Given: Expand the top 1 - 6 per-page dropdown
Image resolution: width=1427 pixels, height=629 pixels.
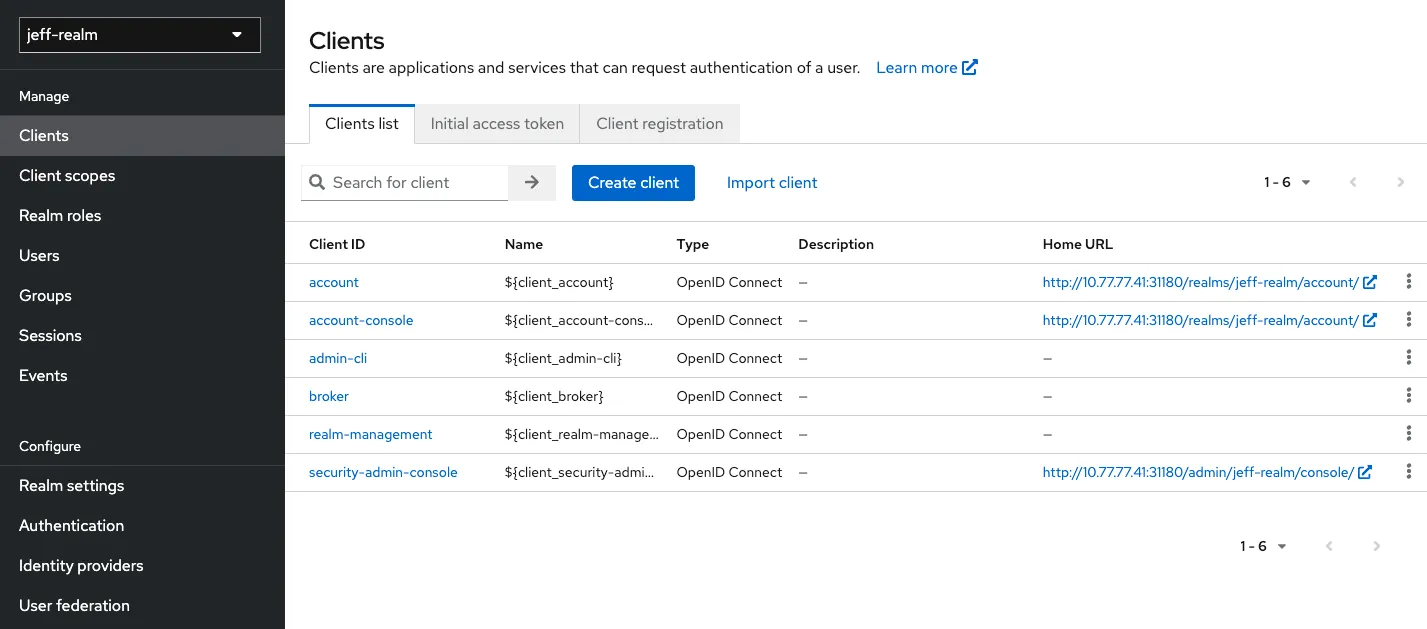Looking at the screenshot, I should pyautogui.click(x=1287, y=182).
